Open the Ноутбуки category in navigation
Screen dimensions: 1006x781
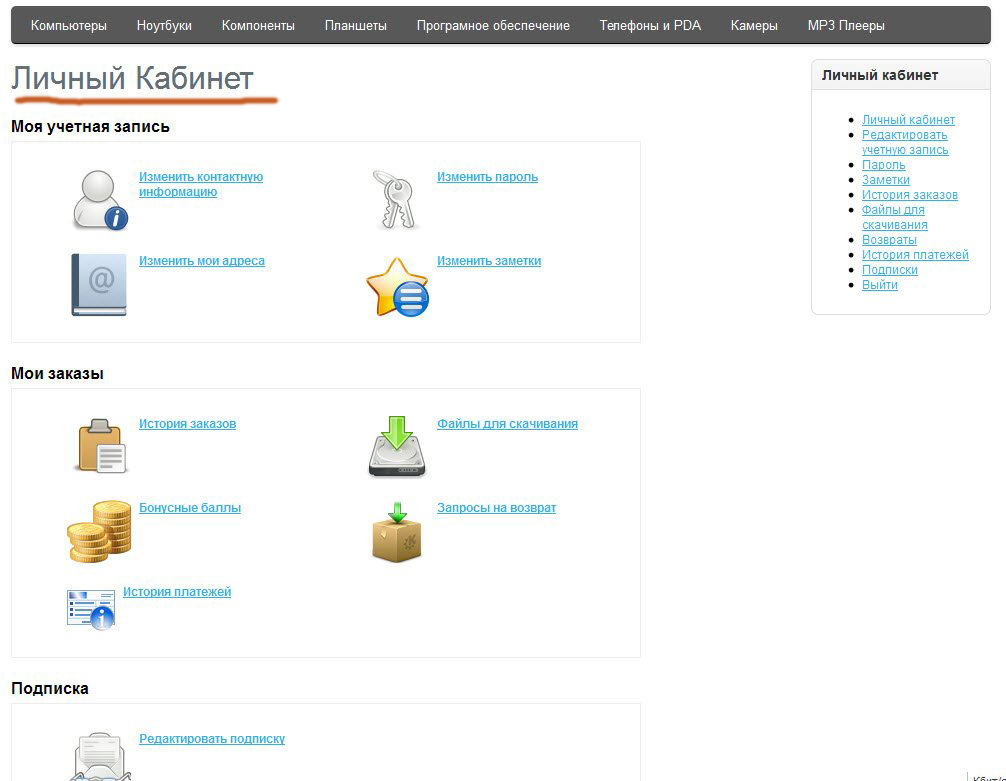click(164, 26)
